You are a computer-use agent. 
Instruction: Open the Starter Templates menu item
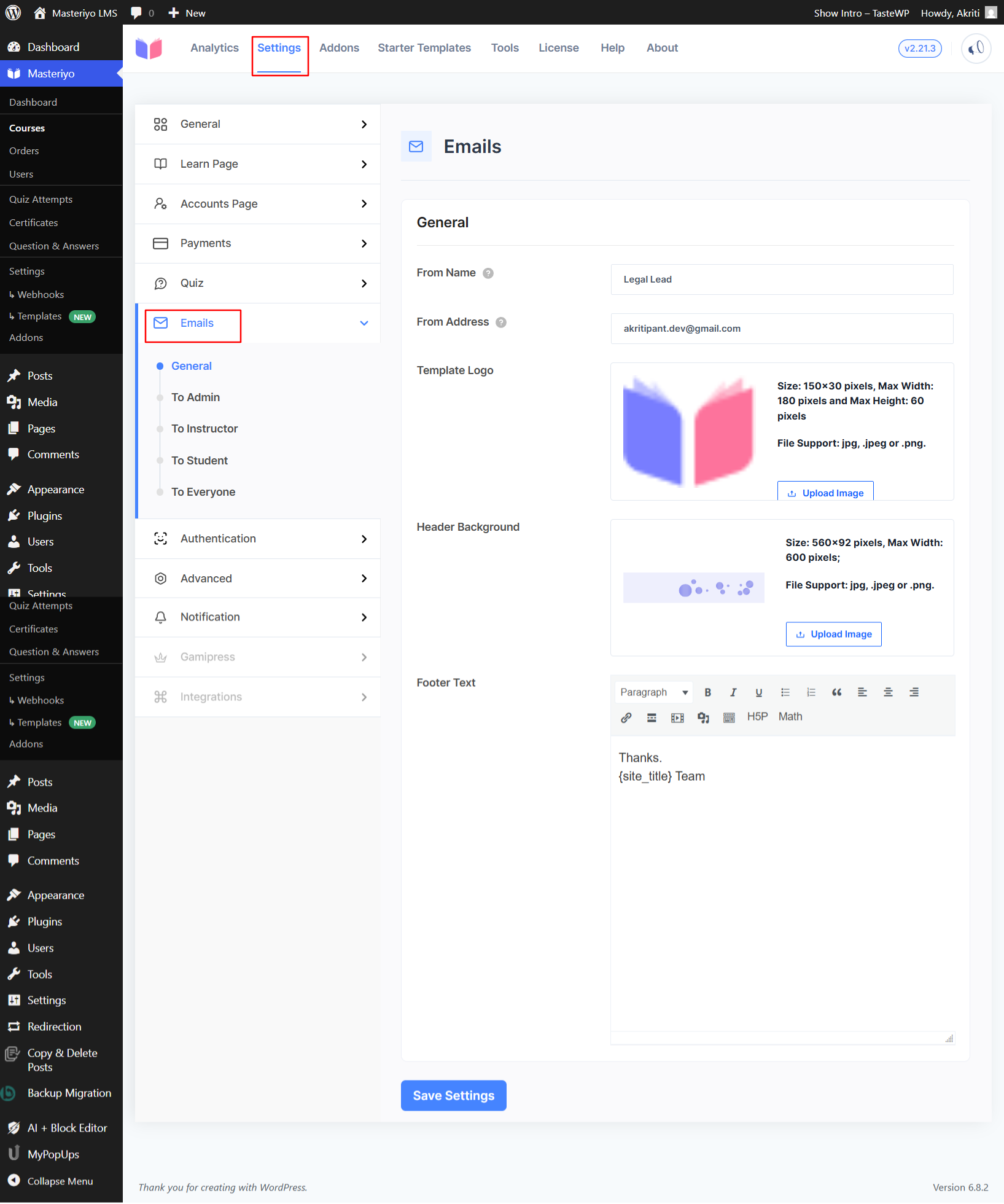coord(424,47)
